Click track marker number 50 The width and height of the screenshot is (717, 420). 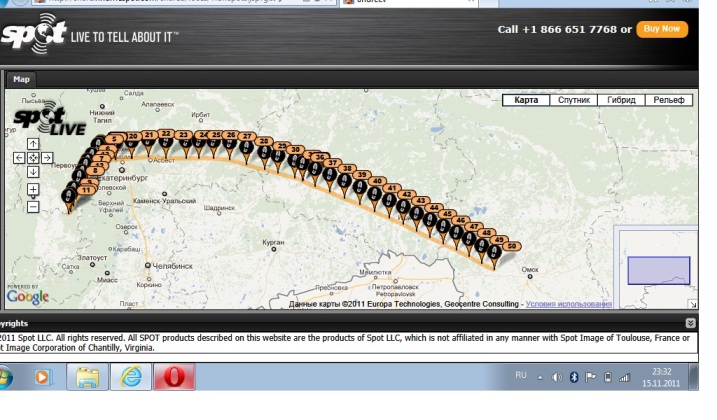coord(512,246)
